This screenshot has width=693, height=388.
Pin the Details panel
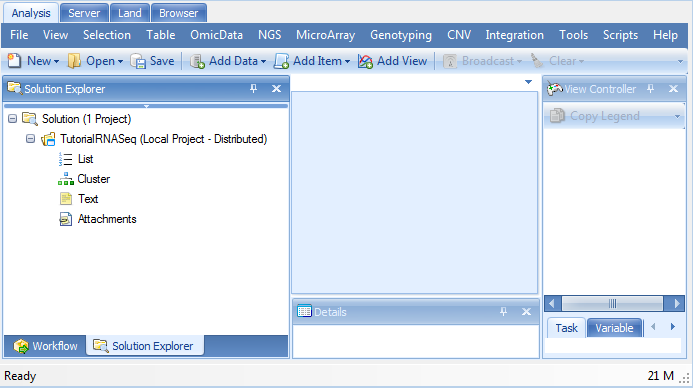click(503, 312)
